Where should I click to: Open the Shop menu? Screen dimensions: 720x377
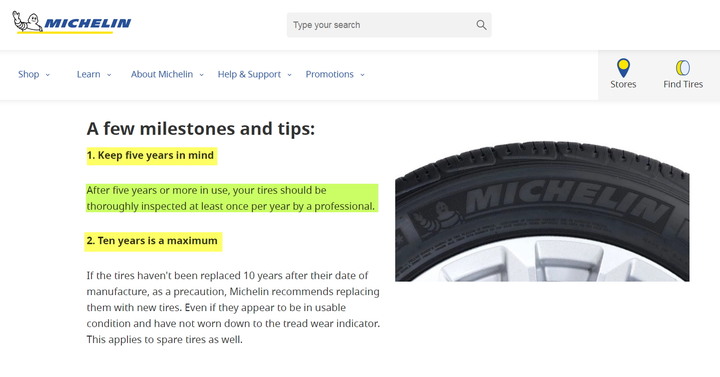point(28,74)
